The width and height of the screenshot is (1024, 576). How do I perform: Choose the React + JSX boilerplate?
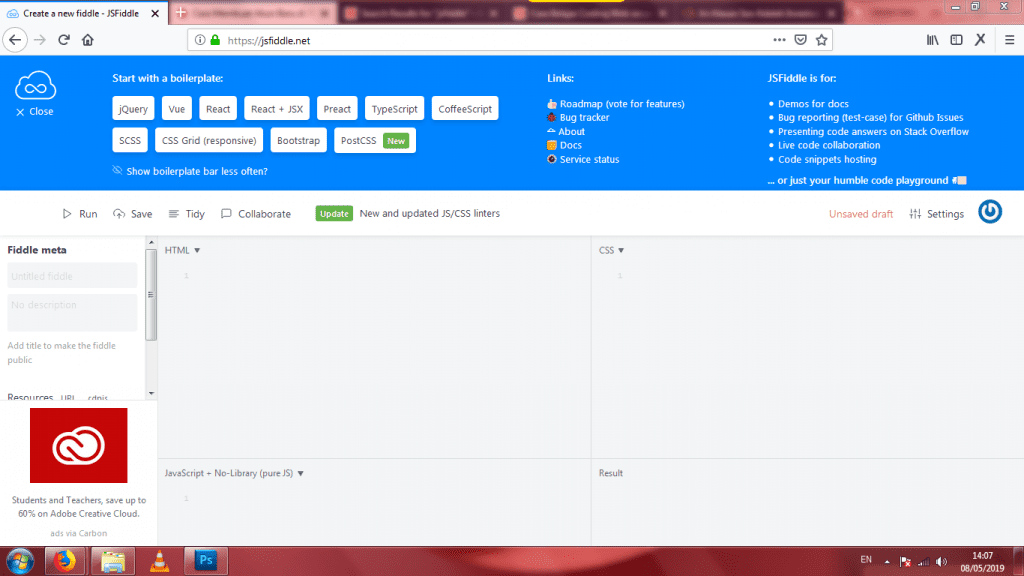pyautogui.click(x=277, y=108)
